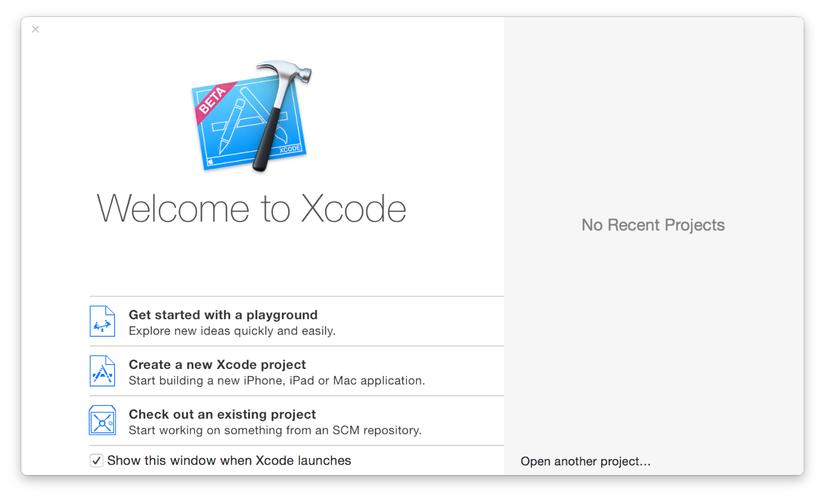Click the pink BETA ribbon on the logo
Viewport: 825px width, 500px height.
212,103
